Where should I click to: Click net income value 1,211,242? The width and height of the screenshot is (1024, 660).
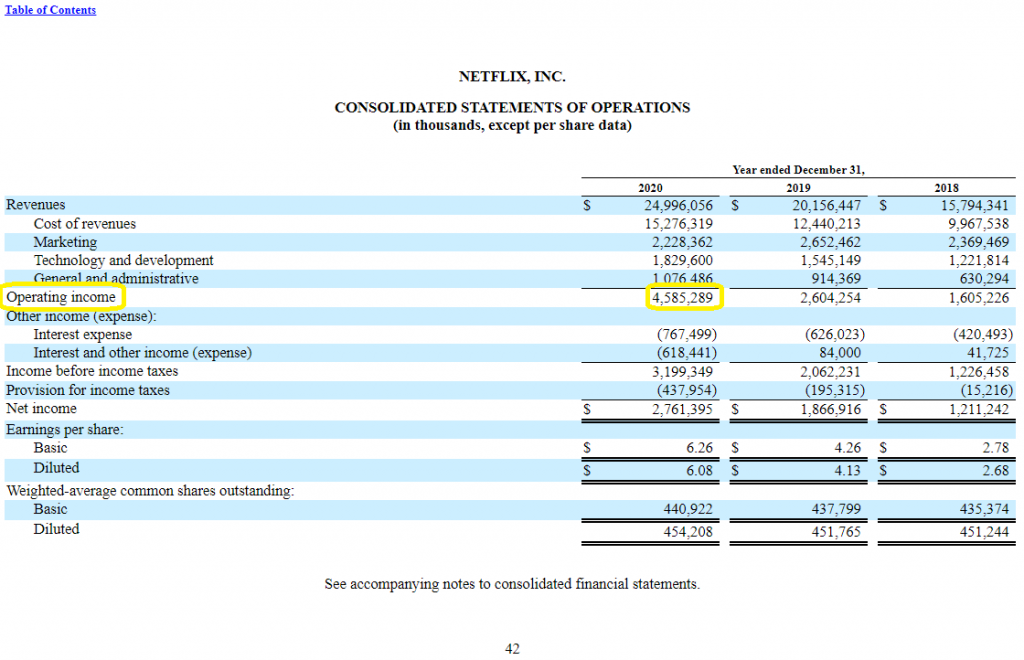pos(979,409)
